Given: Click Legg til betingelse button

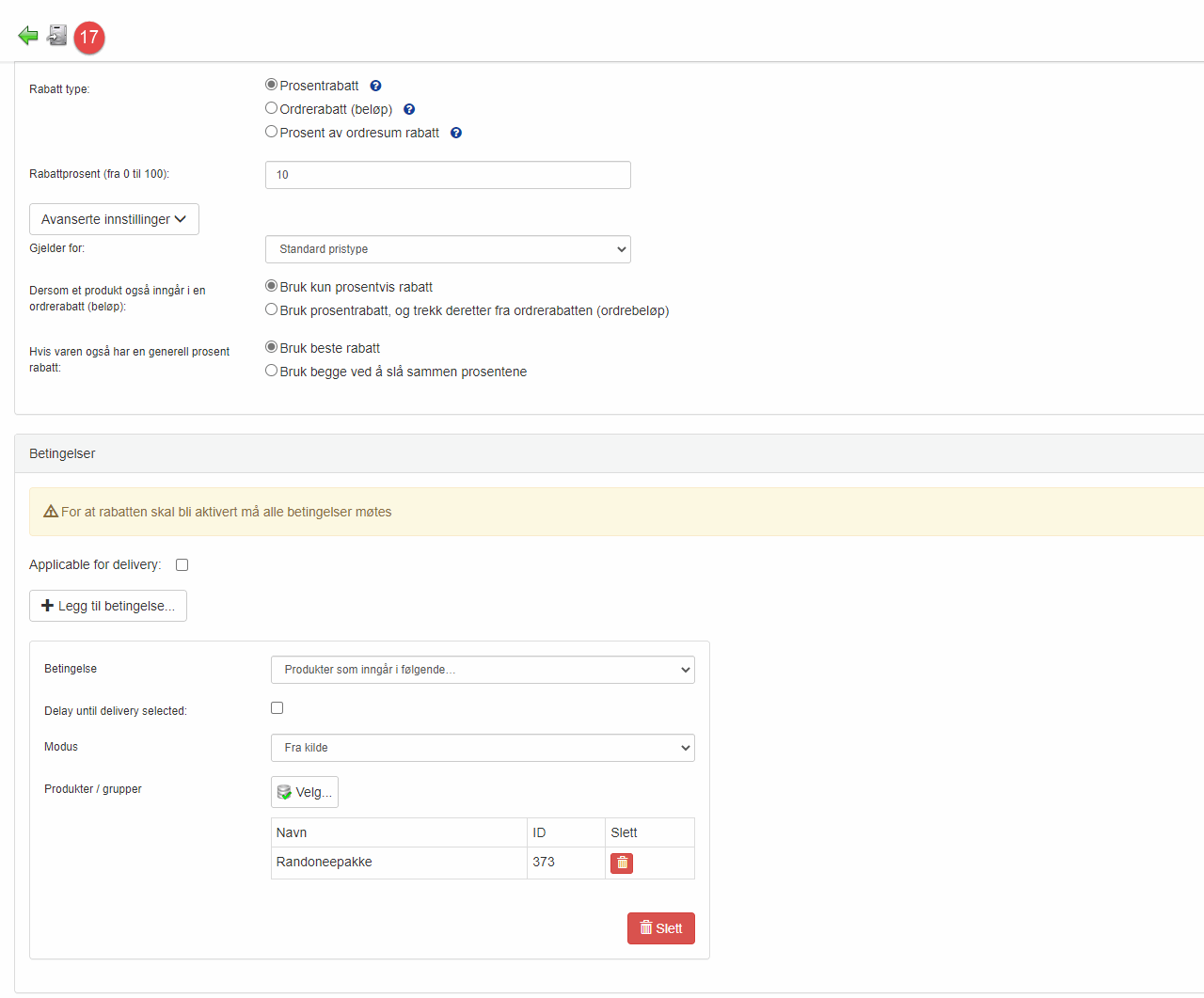Looking at the screenshot, I should click(x=108, y=606).
